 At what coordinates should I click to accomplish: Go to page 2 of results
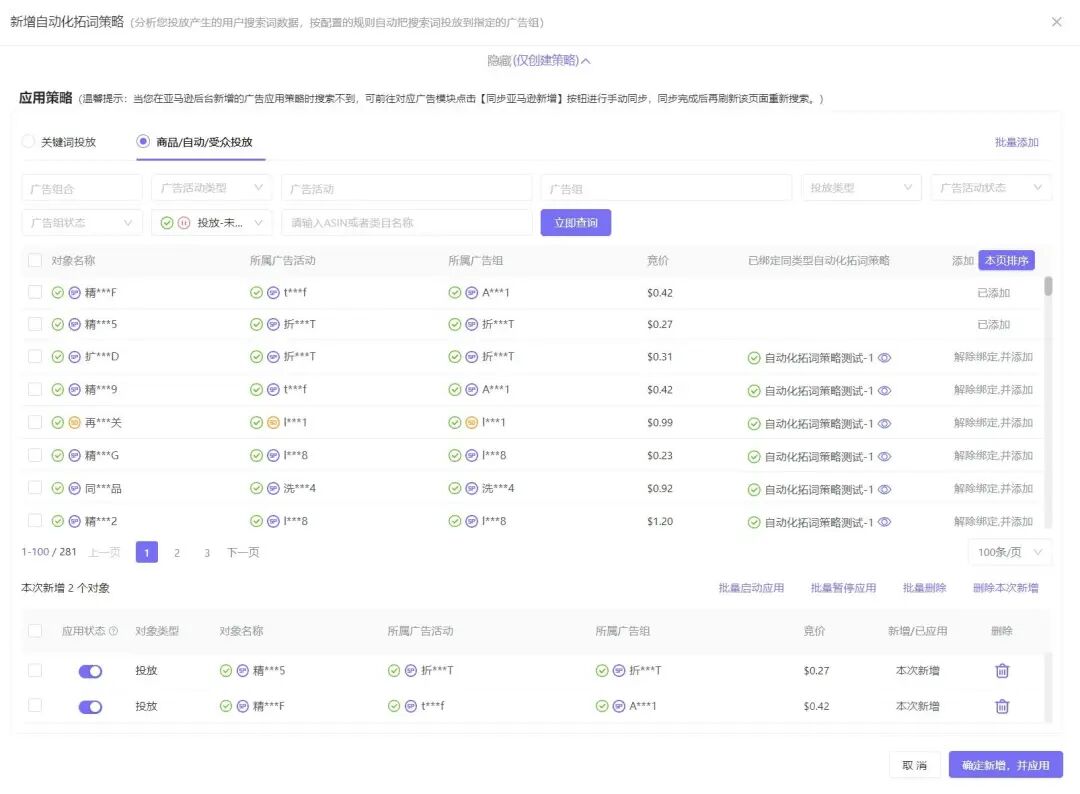click(177, 552)
